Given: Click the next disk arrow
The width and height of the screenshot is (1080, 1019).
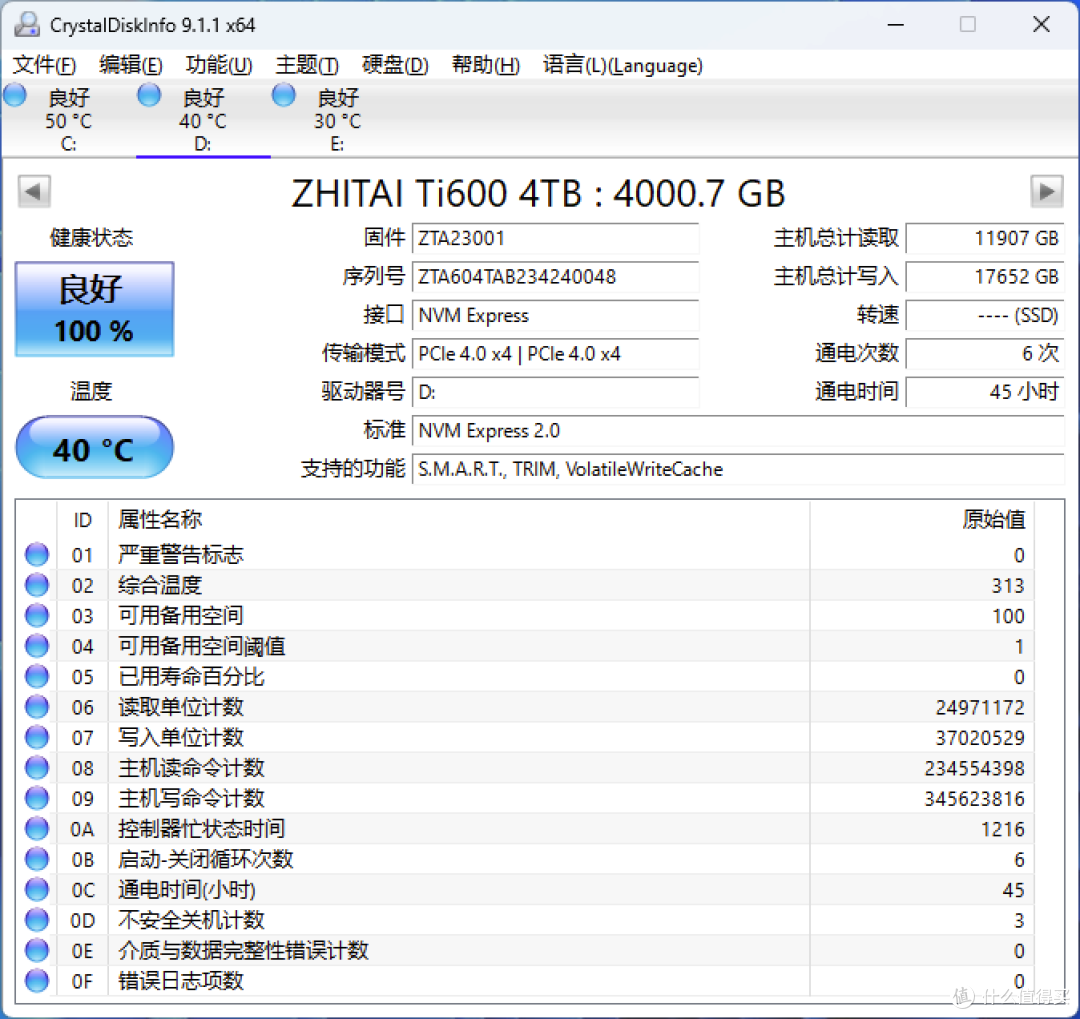Looking at the screenshot, I should (x=1047, y=190).
